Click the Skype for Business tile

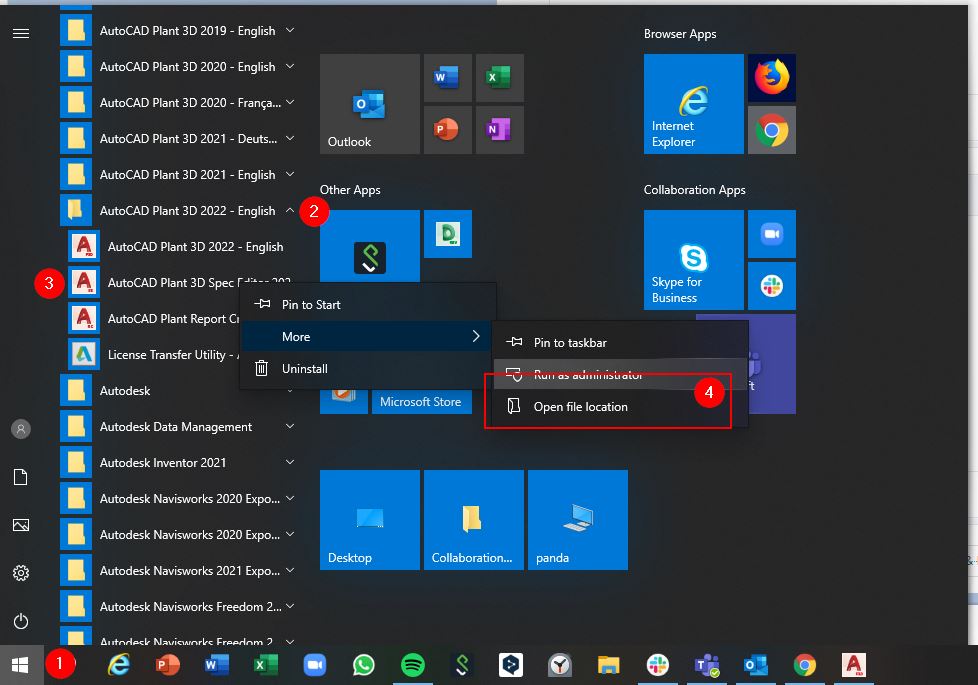[693, 260]
